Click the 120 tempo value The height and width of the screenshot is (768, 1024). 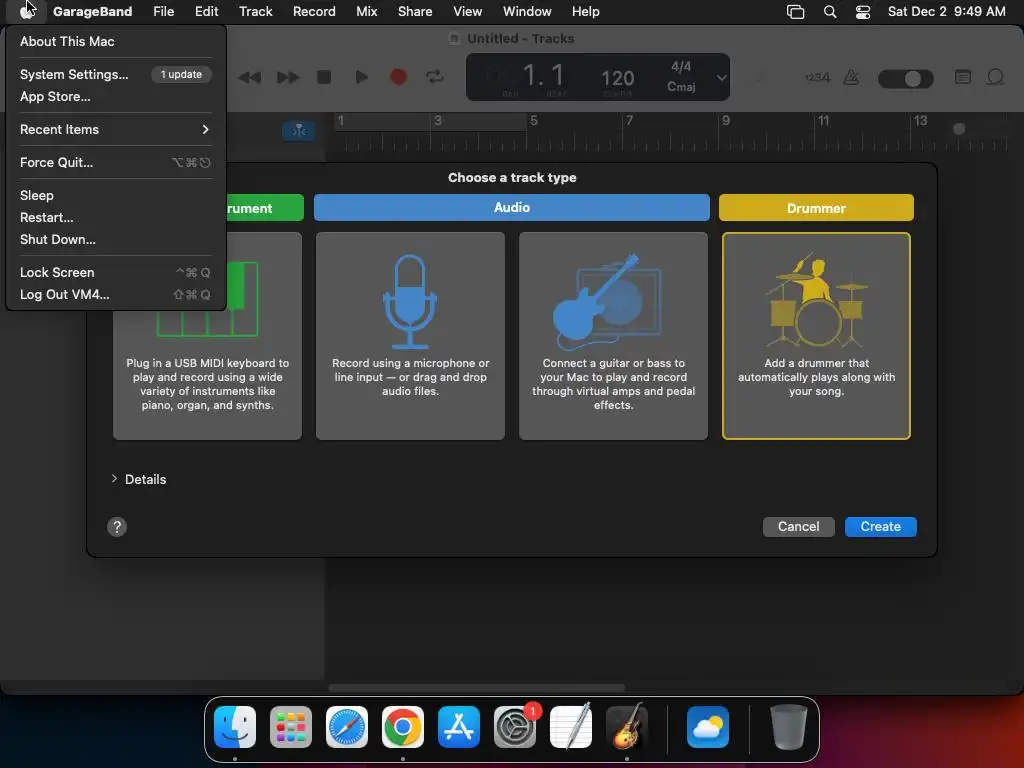coord(617,78)
